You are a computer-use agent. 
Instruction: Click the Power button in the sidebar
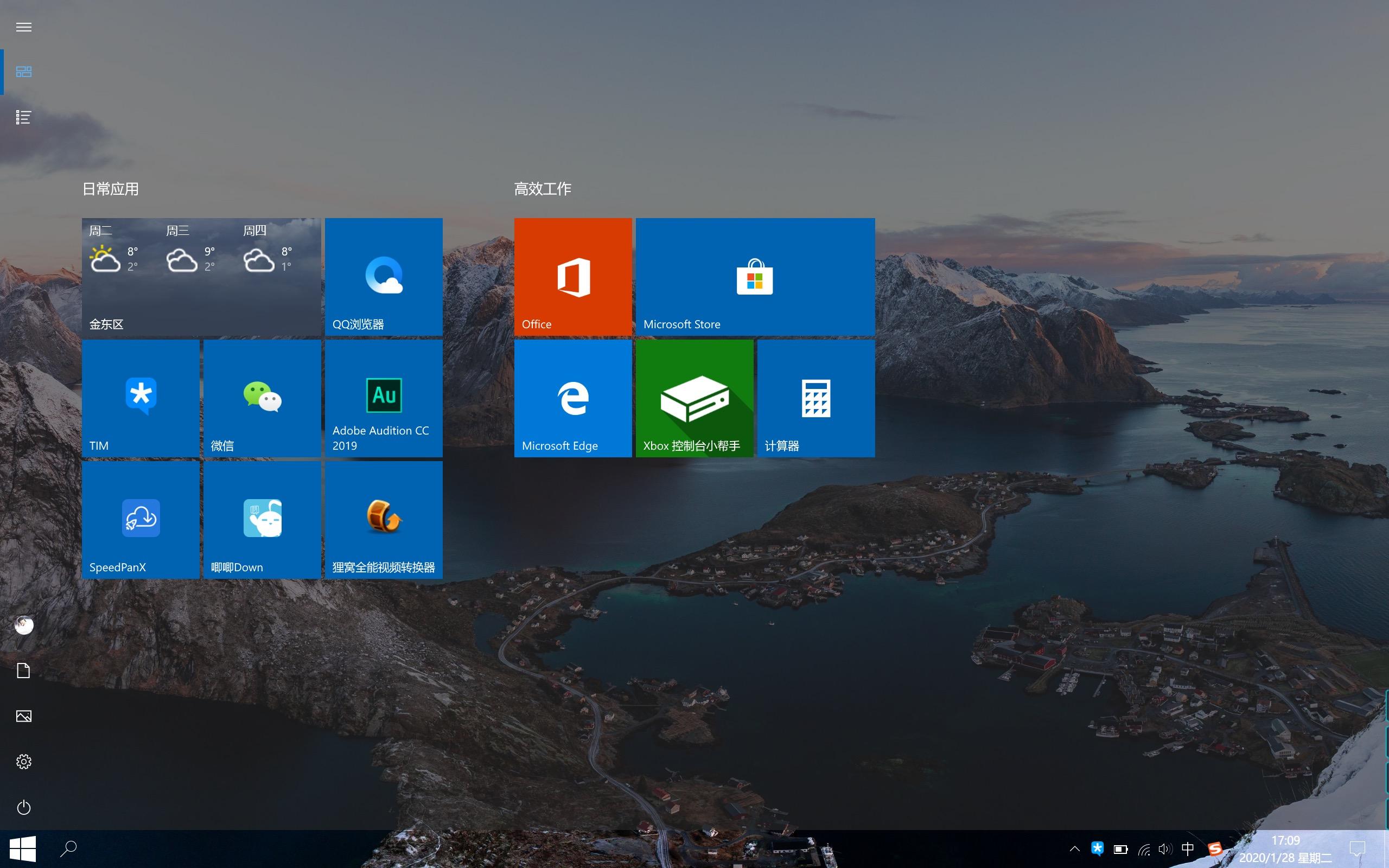[x=23, y=807]
